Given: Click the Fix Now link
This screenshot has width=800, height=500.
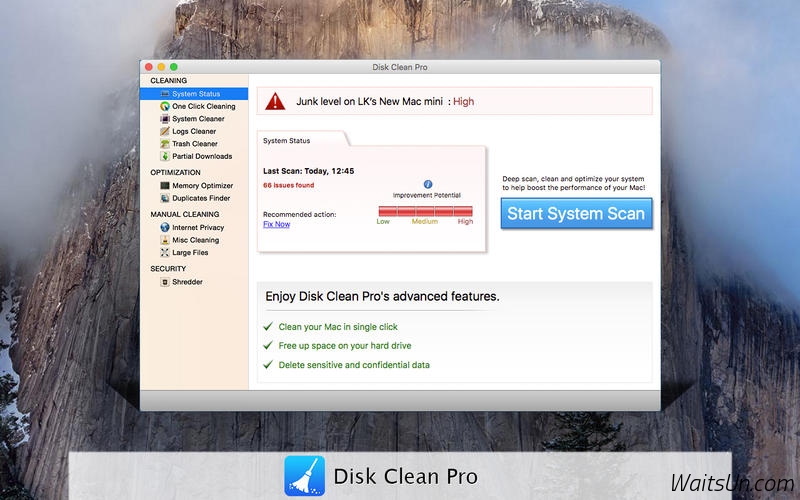Looking at the screenshot, I should pos(277,224).
